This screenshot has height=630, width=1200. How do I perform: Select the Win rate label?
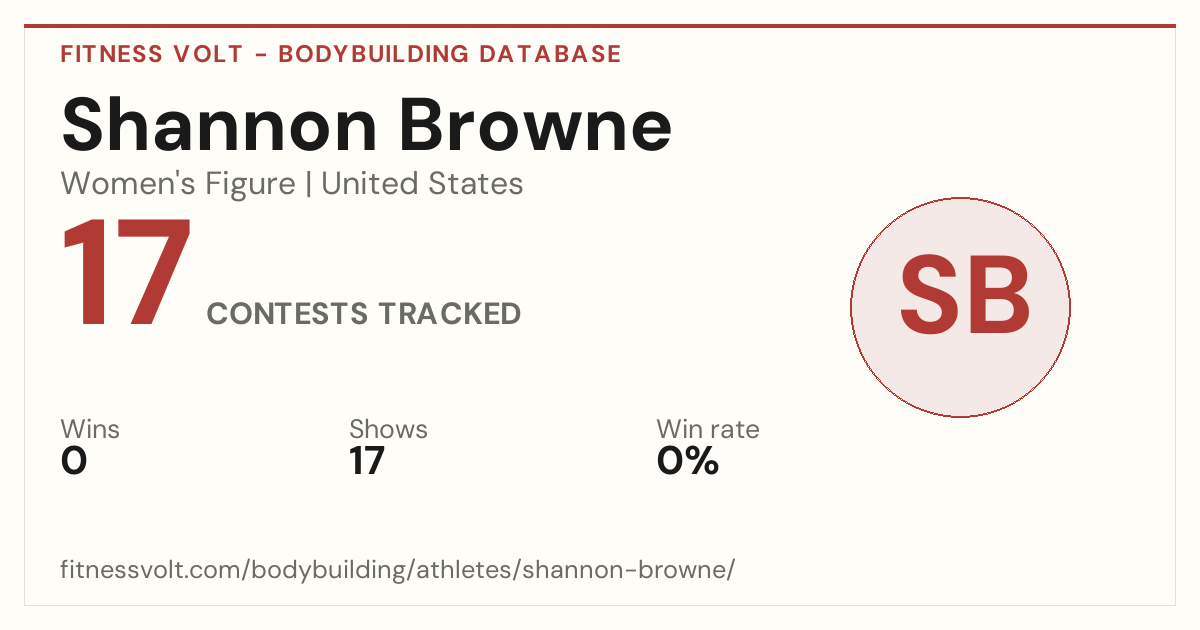(x=708, y=429)
